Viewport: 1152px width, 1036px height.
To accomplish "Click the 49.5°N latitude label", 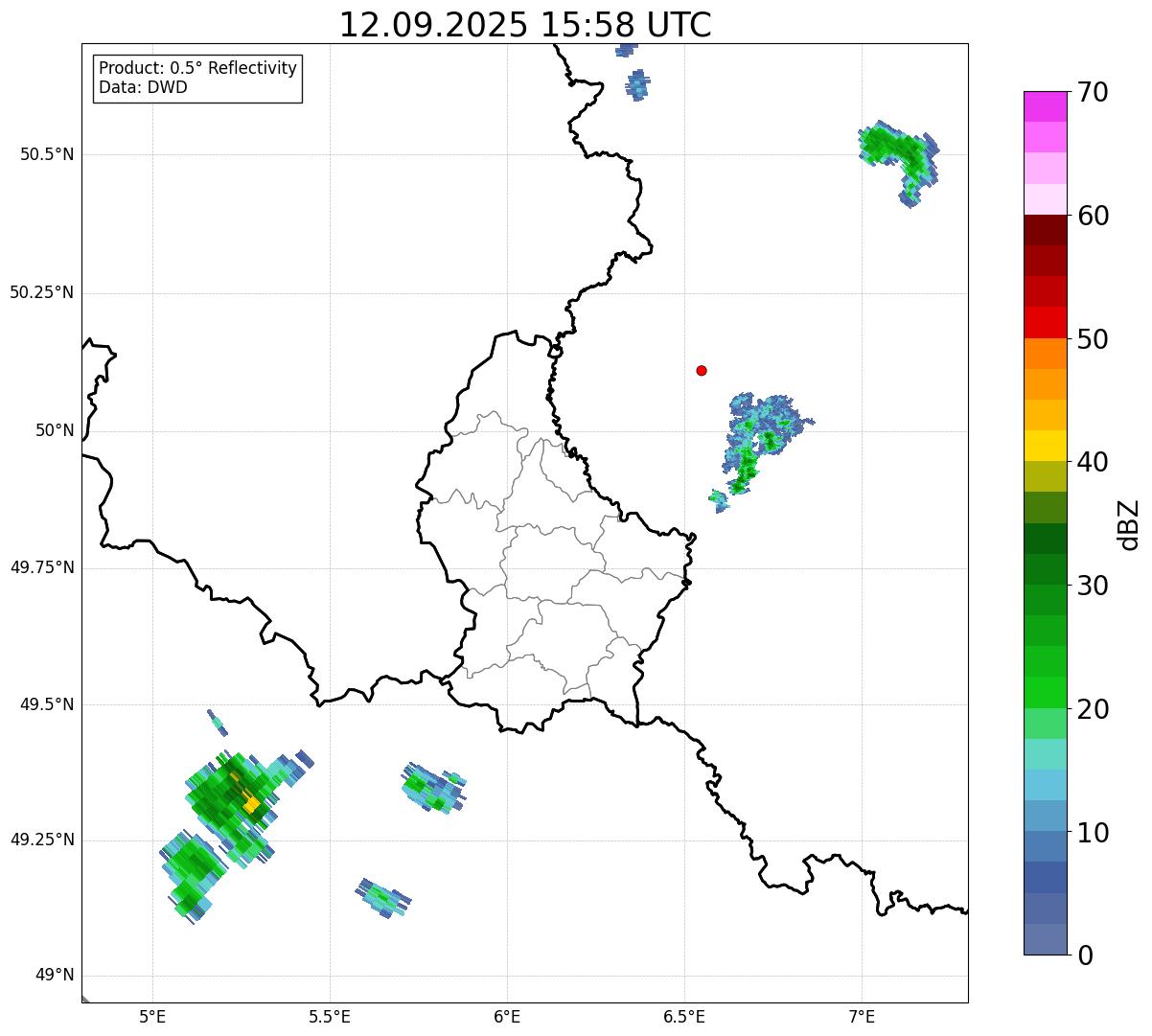I will [x=47, y=704].
